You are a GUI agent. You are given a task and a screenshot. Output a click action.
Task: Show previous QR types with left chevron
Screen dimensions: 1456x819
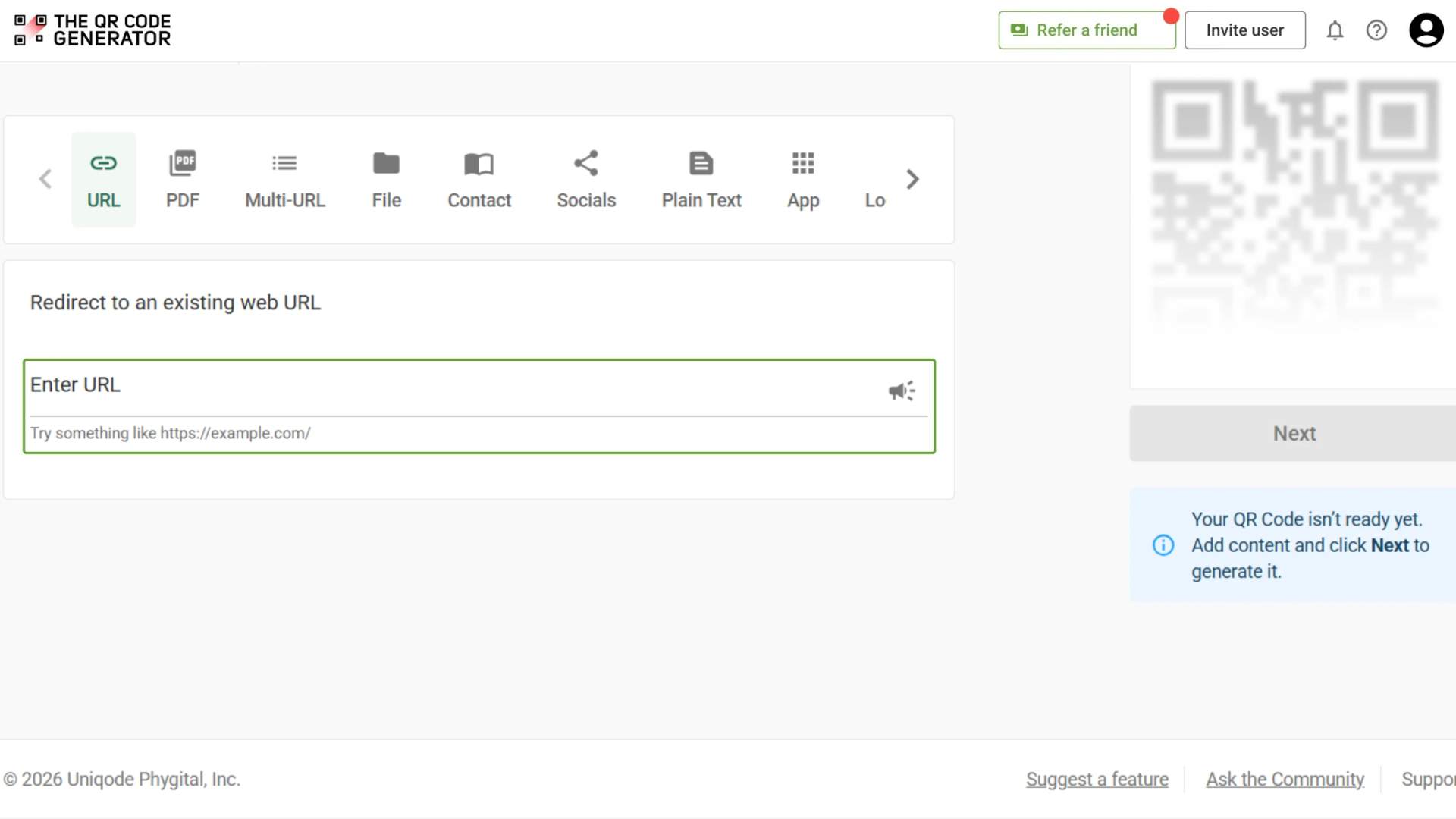pyautogui.click(x=45, y=180)
